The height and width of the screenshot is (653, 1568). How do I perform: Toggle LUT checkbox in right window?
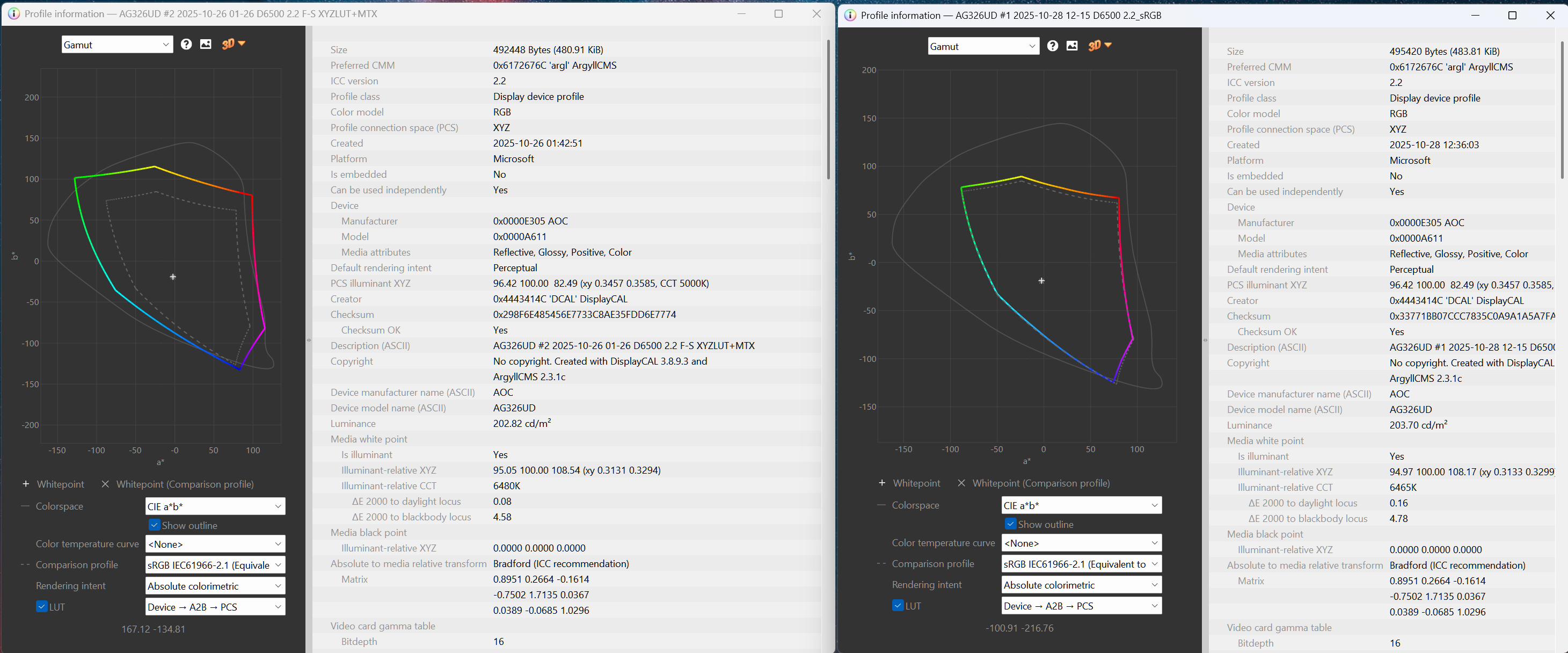click(x=898, y=606)
